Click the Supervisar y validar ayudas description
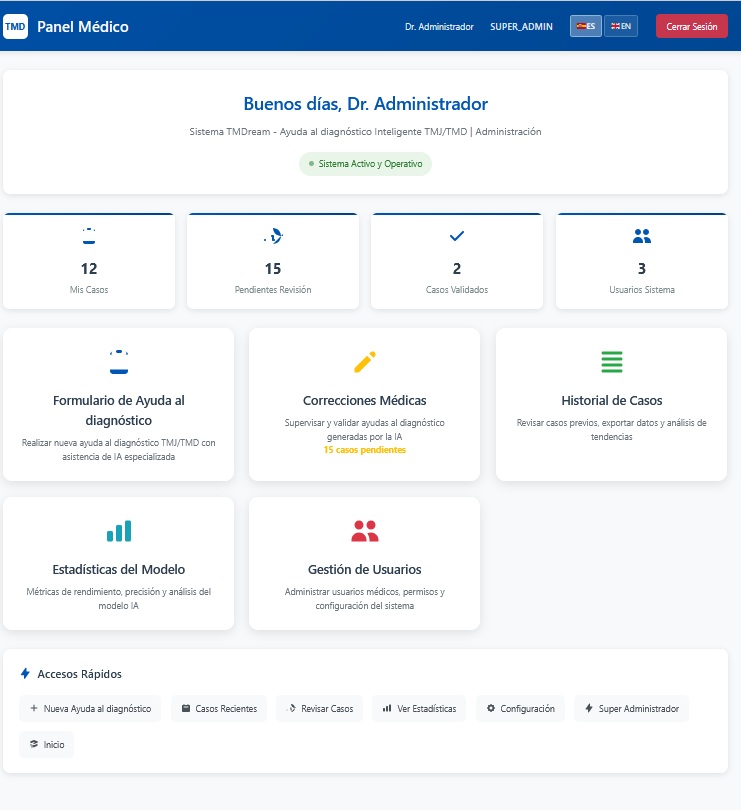Image resolution: width=741 pixels, height=810 pixels. [x=365, y=429]
